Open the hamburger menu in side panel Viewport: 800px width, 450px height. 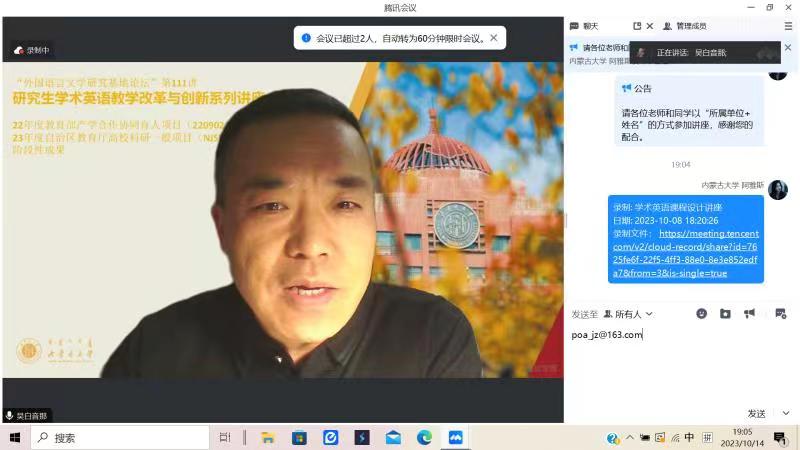(x=787, y=25)
